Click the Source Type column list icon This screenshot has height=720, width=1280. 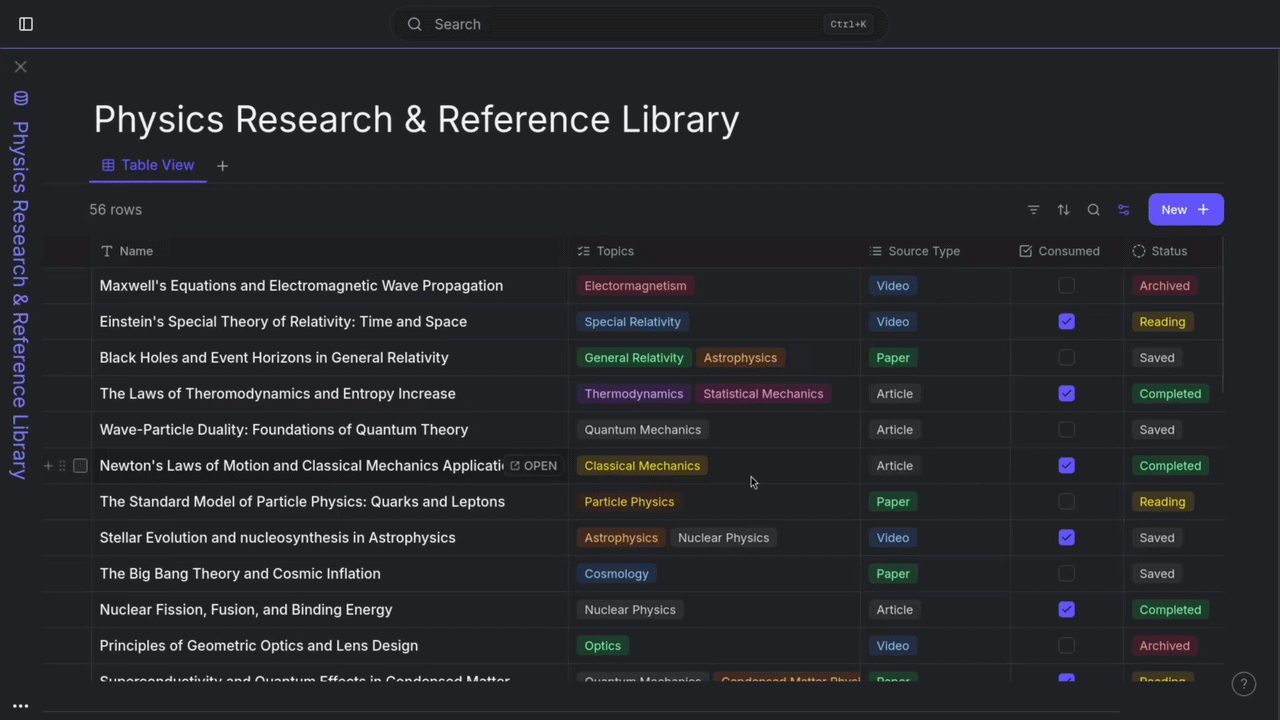point(876,251)
